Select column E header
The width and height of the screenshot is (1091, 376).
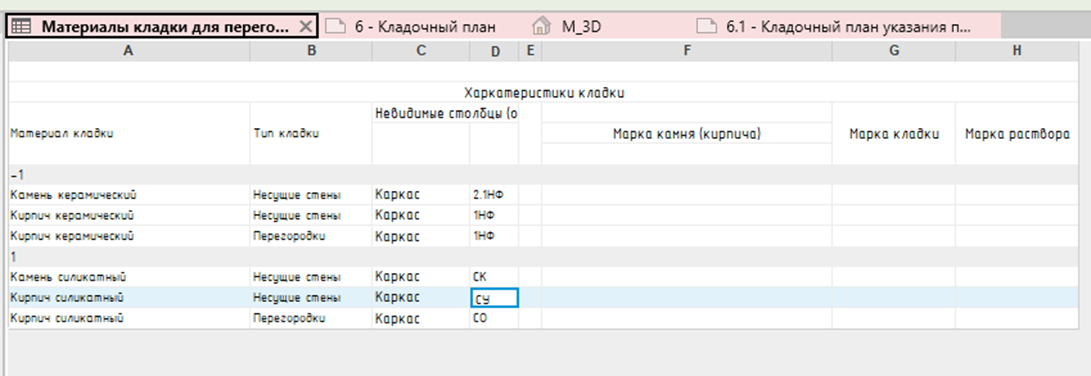pyautogui.click(x=530, y=51)
